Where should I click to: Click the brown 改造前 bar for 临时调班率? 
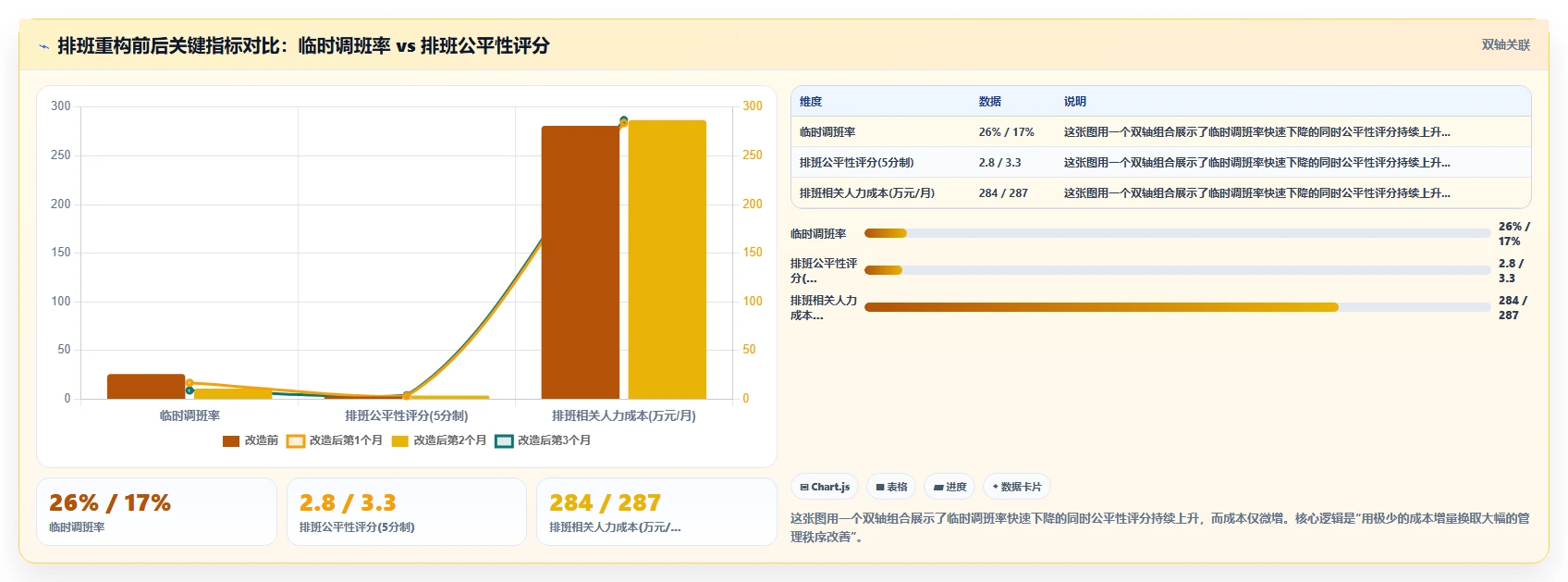click(x=146, y=387)
